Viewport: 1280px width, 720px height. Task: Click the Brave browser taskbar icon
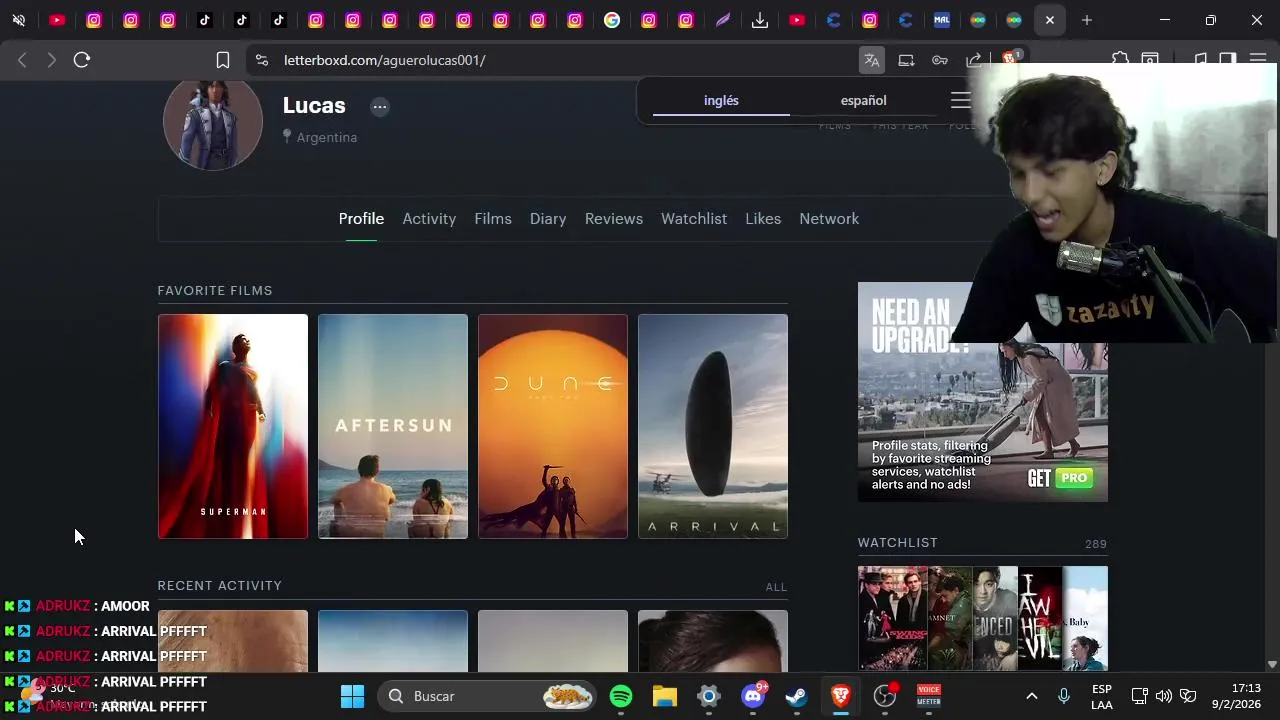pos(841,696)
